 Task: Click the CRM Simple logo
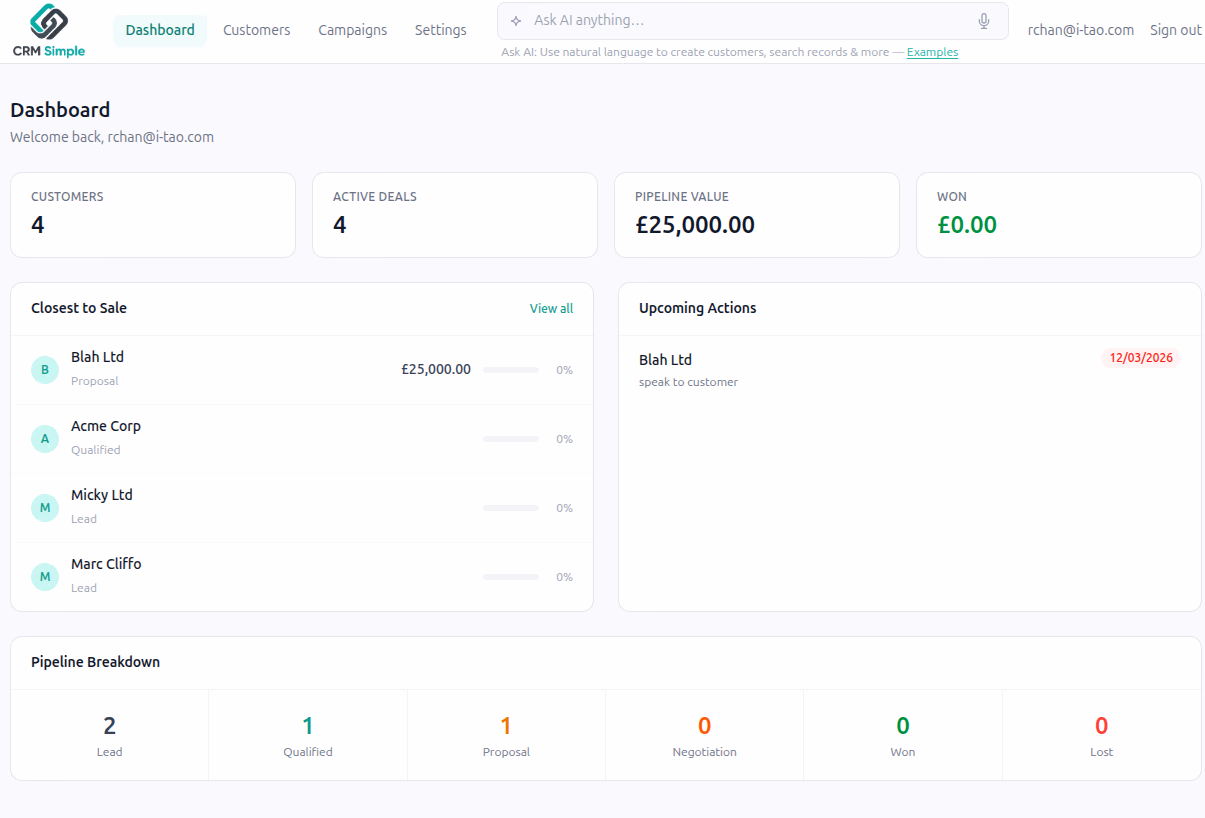49,31
